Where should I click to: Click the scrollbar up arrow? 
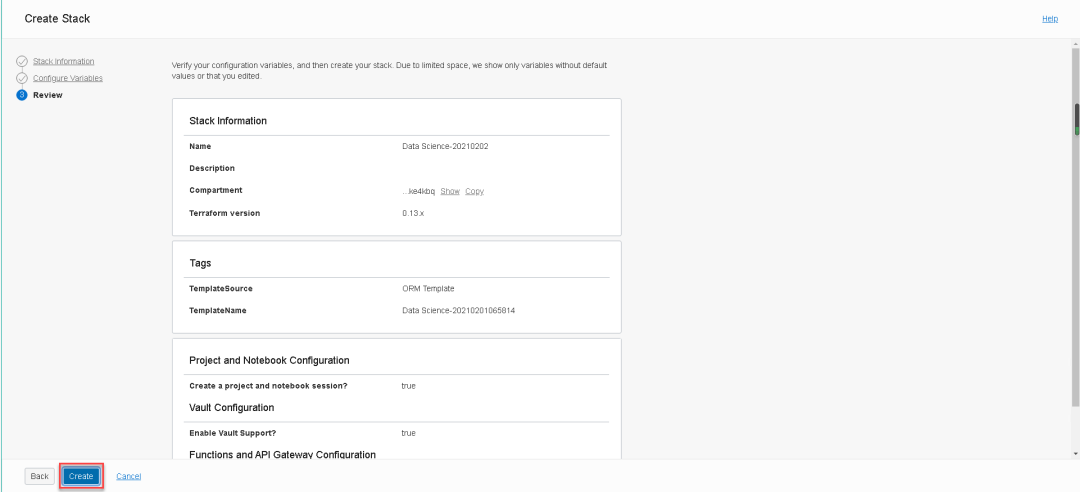(1076, 46)
